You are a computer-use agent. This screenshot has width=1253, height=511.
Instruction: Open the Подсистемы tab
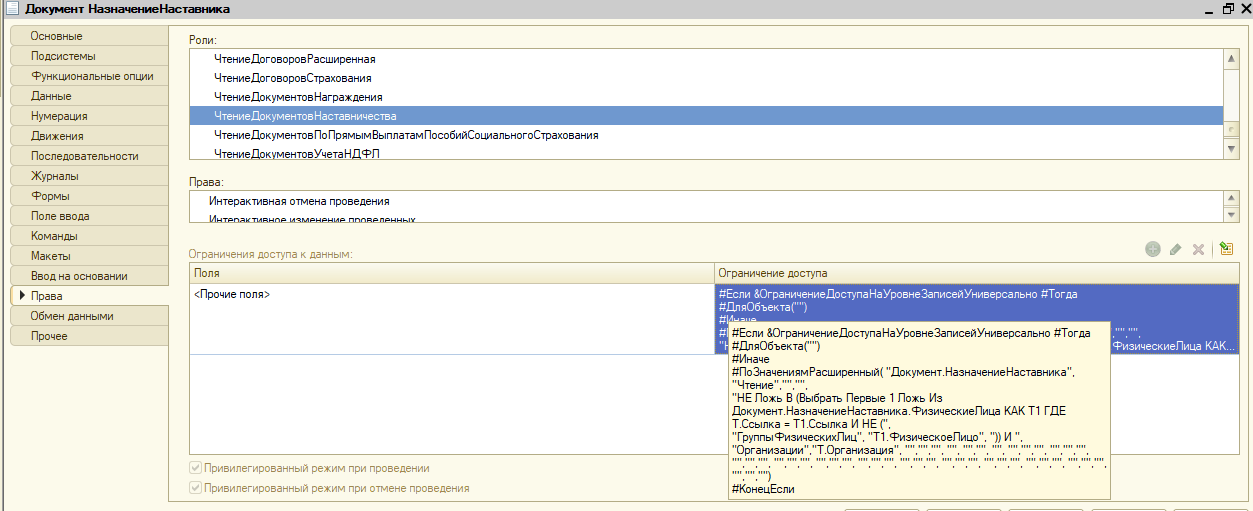click(89, 56)
